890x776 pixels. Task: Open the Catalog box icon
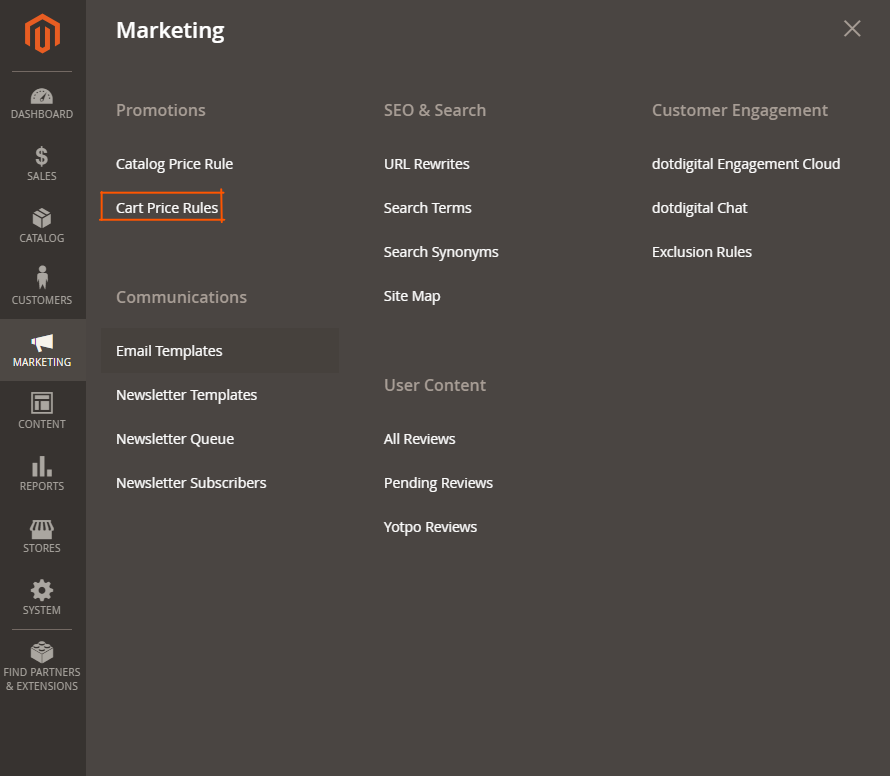(x=42, y=219)
